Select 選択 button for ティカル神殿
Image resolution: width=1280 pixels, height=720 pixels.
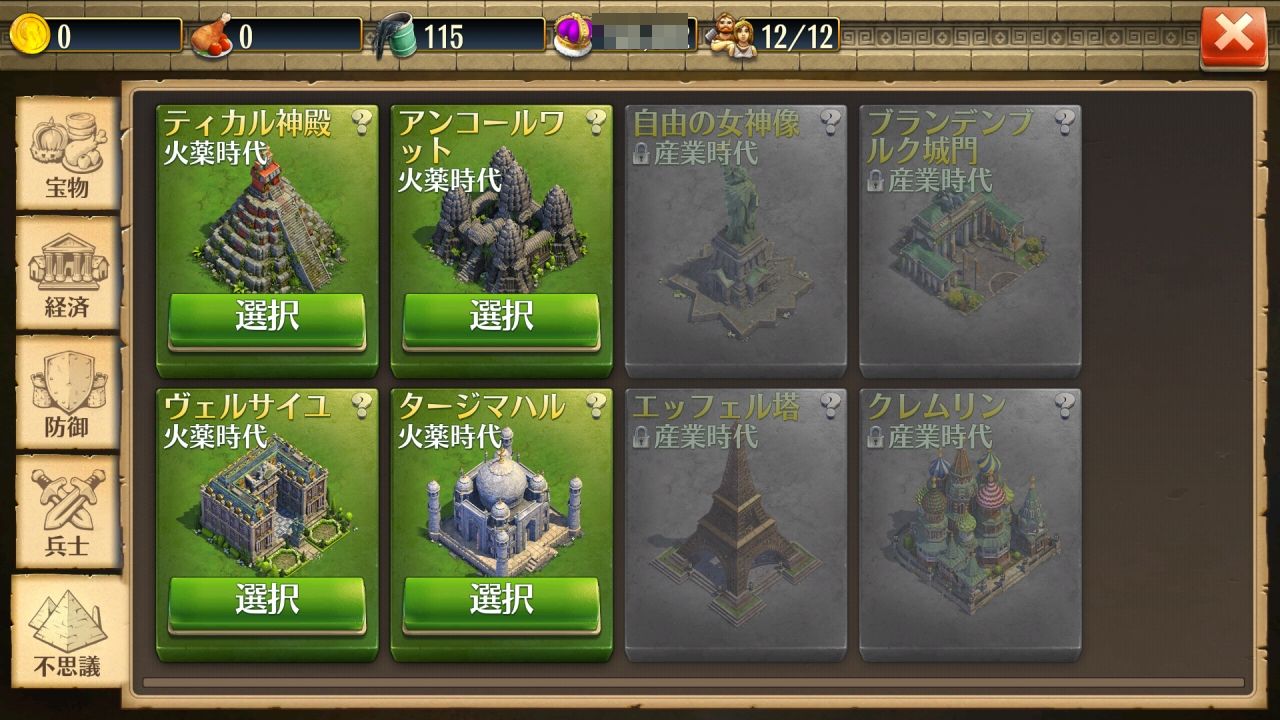coord(267,320)
